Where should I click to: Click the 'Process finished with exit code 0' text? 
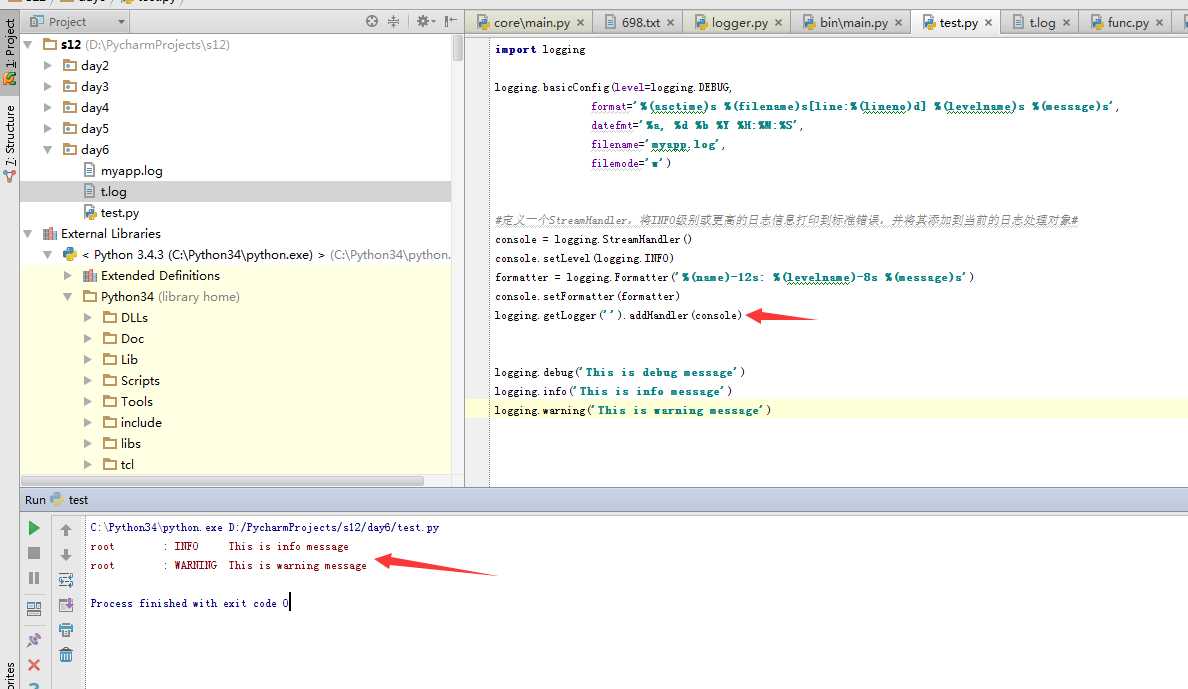(x=189, y=603)
